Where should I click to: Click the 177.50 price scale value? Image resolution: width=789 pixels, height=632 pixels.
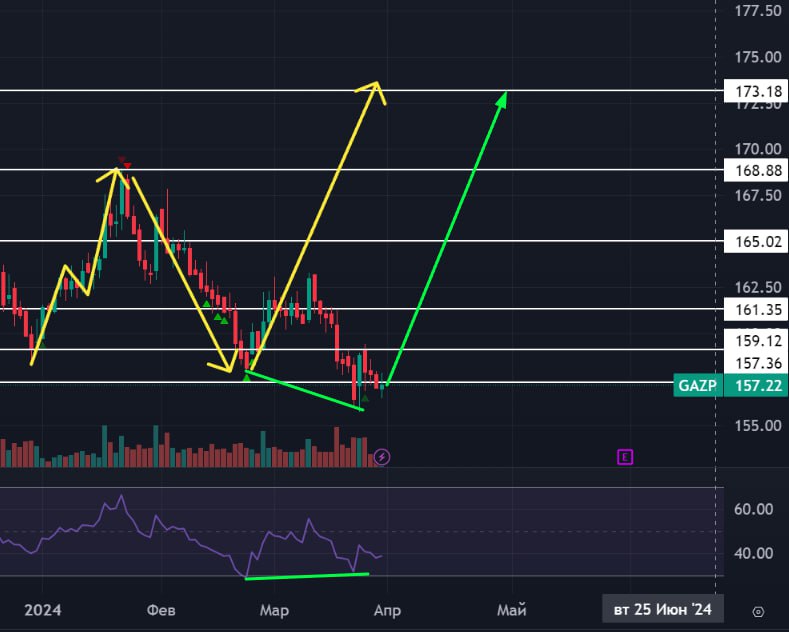(x=758, y=11)
